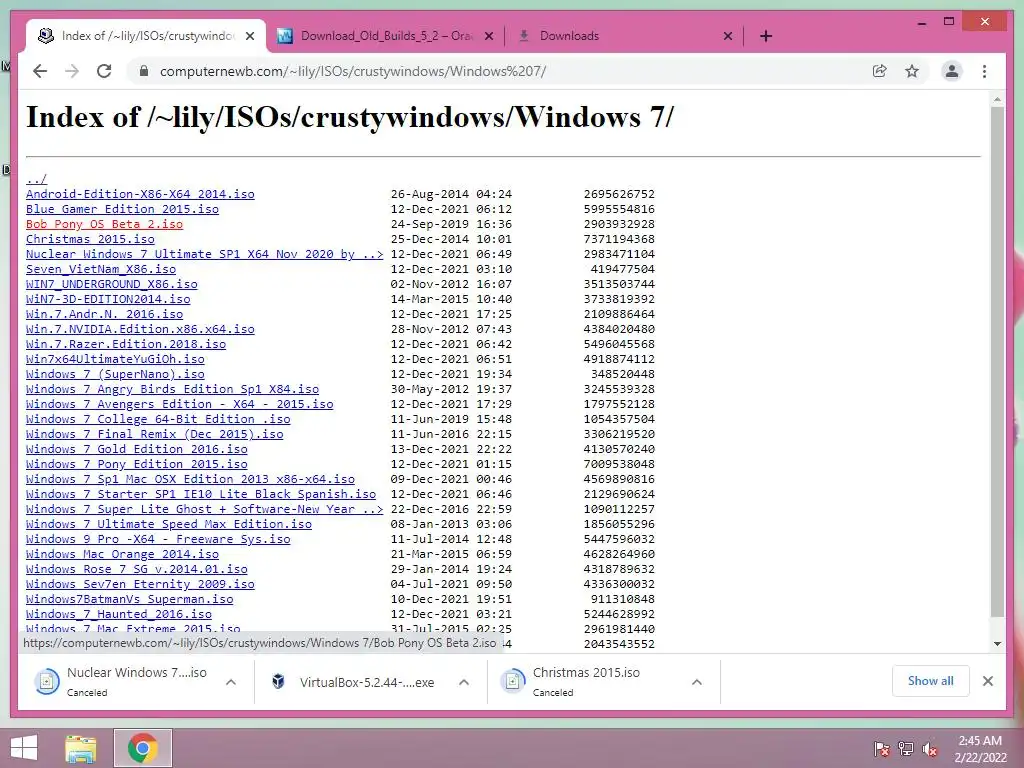Open Windows_Rose_7_SG_v.2014.01.iso link
The height and width of the screenshot is (768, 1024).
point(137,569)
